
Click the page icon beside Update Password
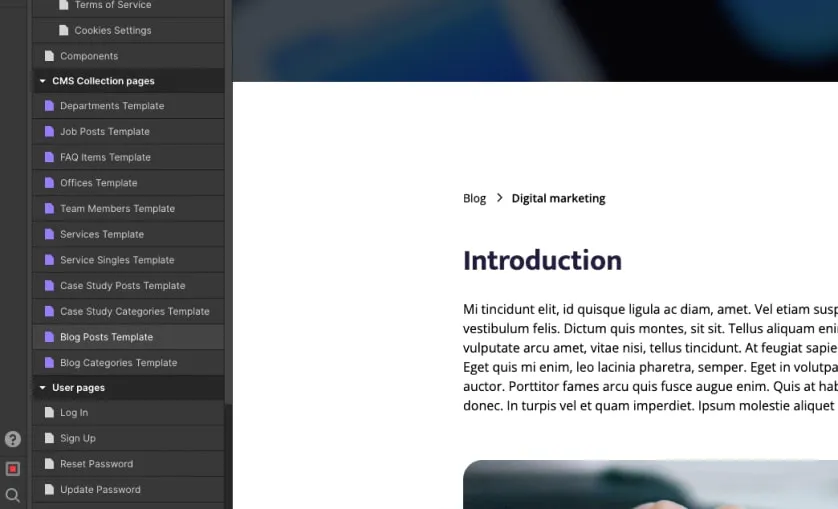coord(49,490)
